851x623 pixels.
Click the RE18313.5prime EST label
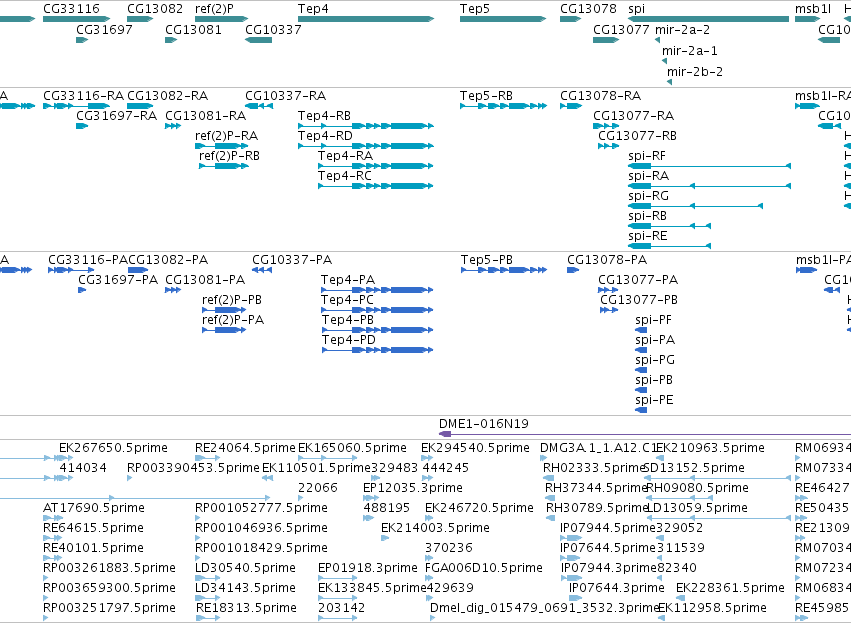(246, 608)
